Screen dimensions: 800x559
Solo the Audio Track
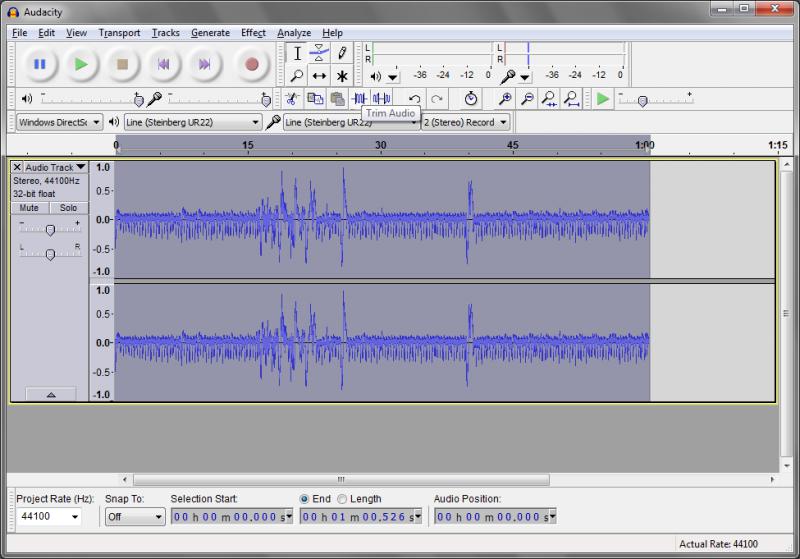click(68, 208)
